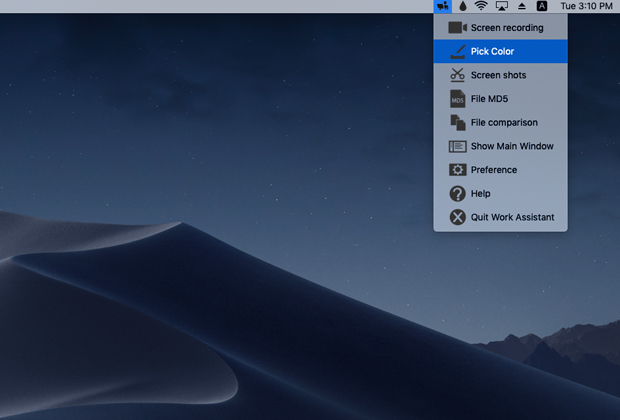Click the eject icon in menu bar
This screenshot has height=420, width=620.
(522, 6)
